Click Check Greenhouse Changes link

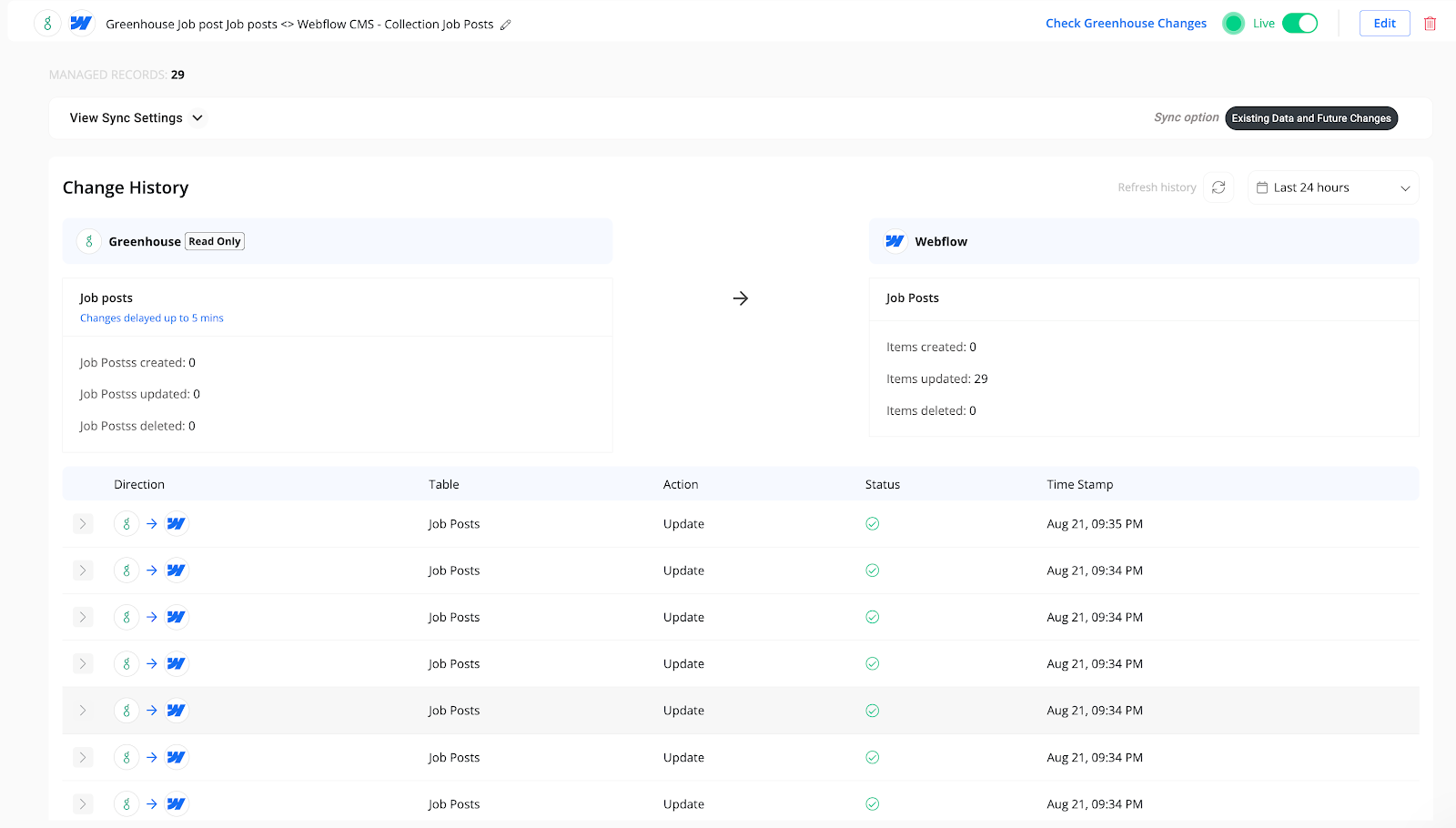pyautogui.click(x=1126, y=24)
